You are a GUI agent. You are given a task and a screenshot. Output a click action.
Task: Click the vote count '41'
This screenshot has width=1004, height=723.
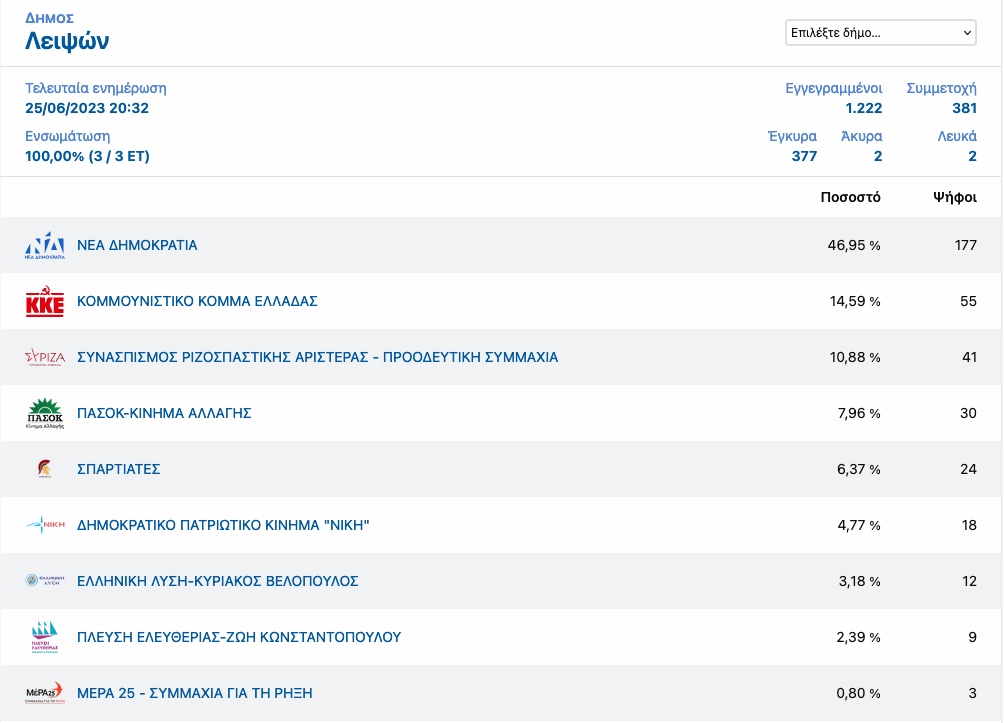tap(969, 357)
